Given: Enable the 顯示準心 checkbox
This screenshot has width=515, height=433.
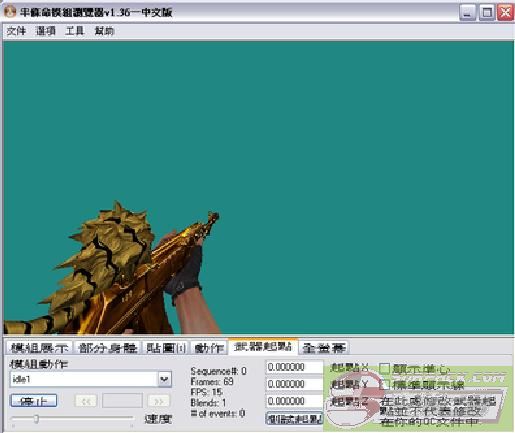Looking at the screenshot, I should [x=384, y=368].
